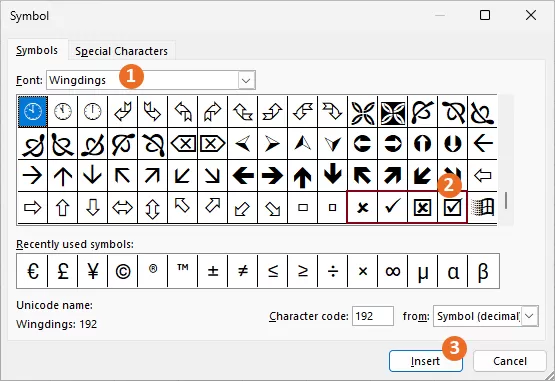Close the Symbol dialog window
555x381 pixels.
coord(531,15)
